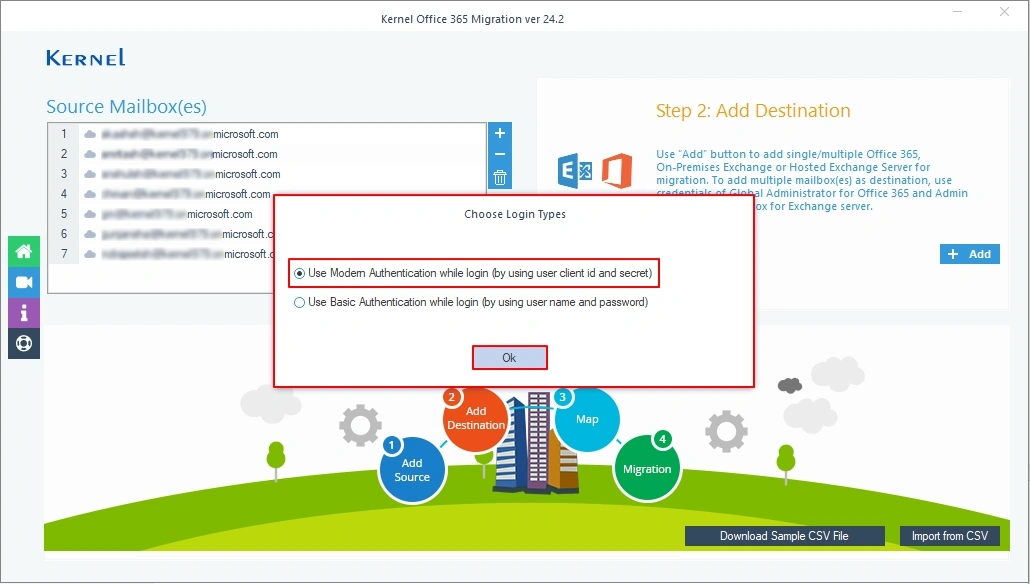Select the Home icon in the sidebar
Screen dimensions: 1030x584
click(23, 251)
